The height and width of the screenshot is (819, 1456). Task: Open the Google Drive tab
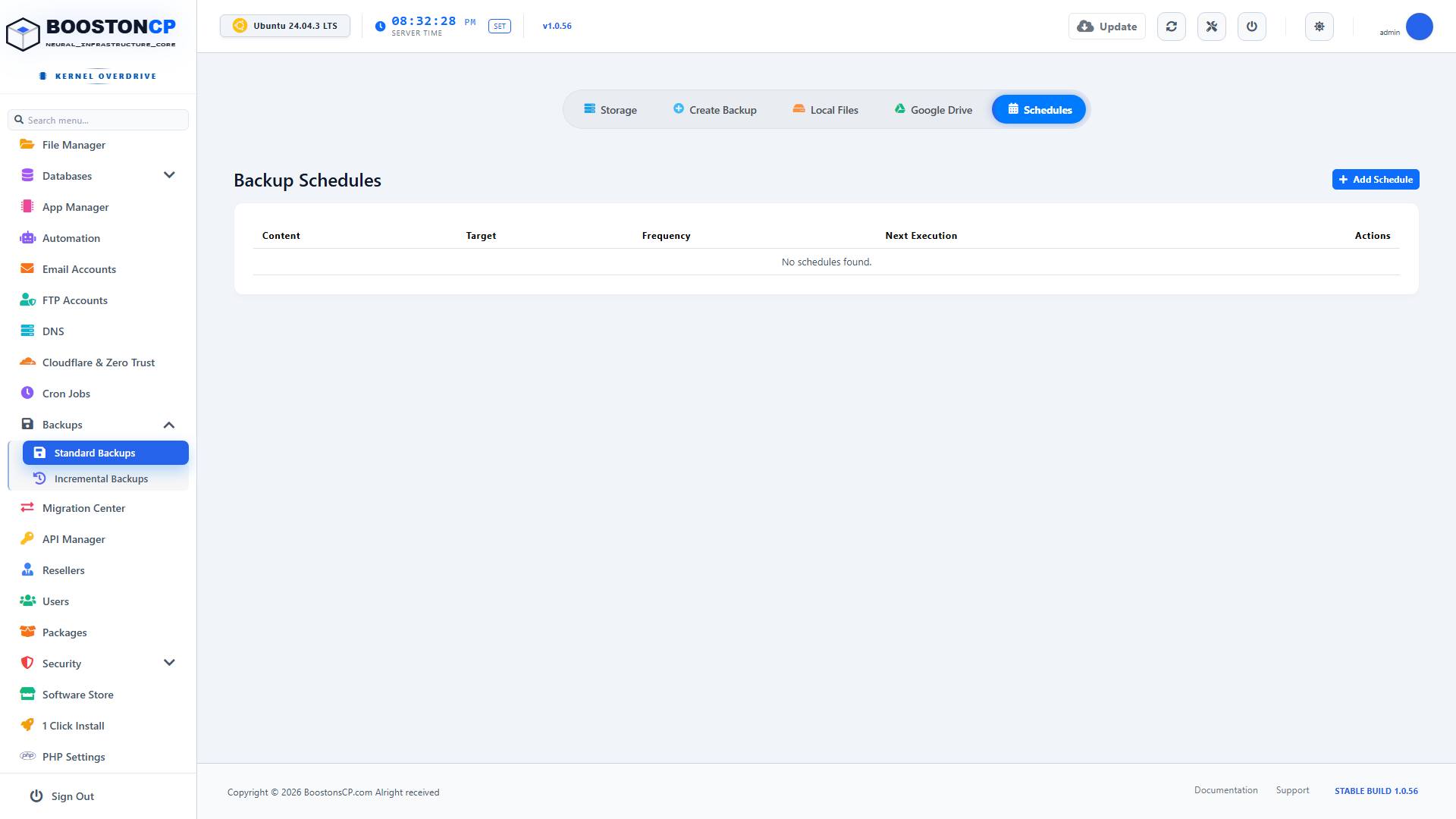pos(934,110)
